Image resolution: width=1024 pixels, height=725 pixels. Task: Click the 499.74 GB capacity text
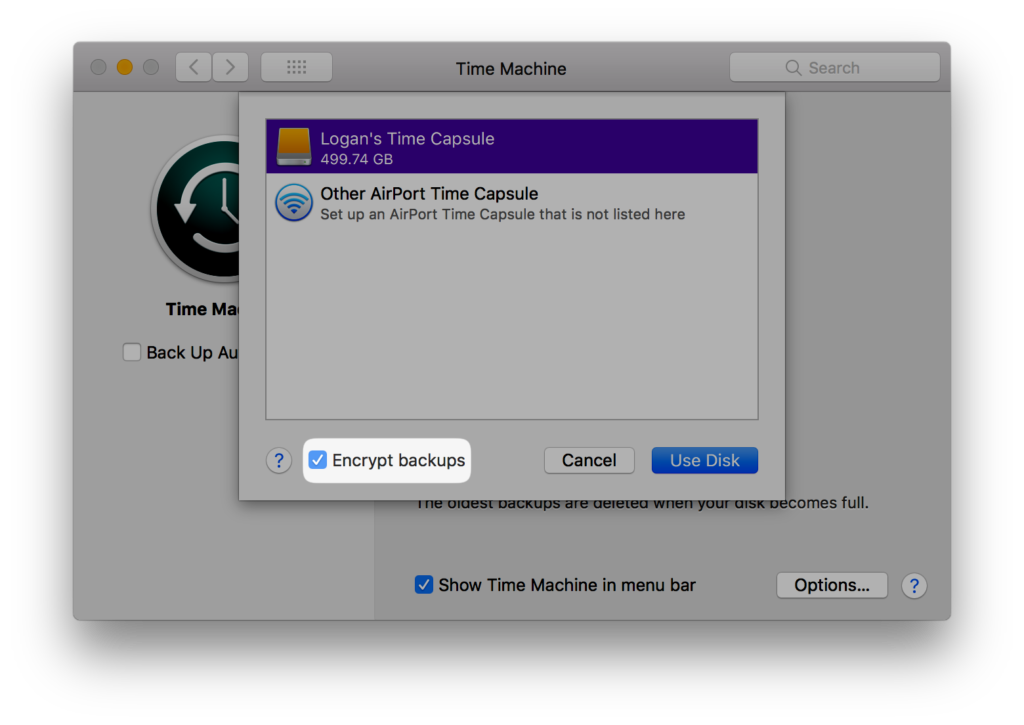pyautogui.click(x=357, y=159)
